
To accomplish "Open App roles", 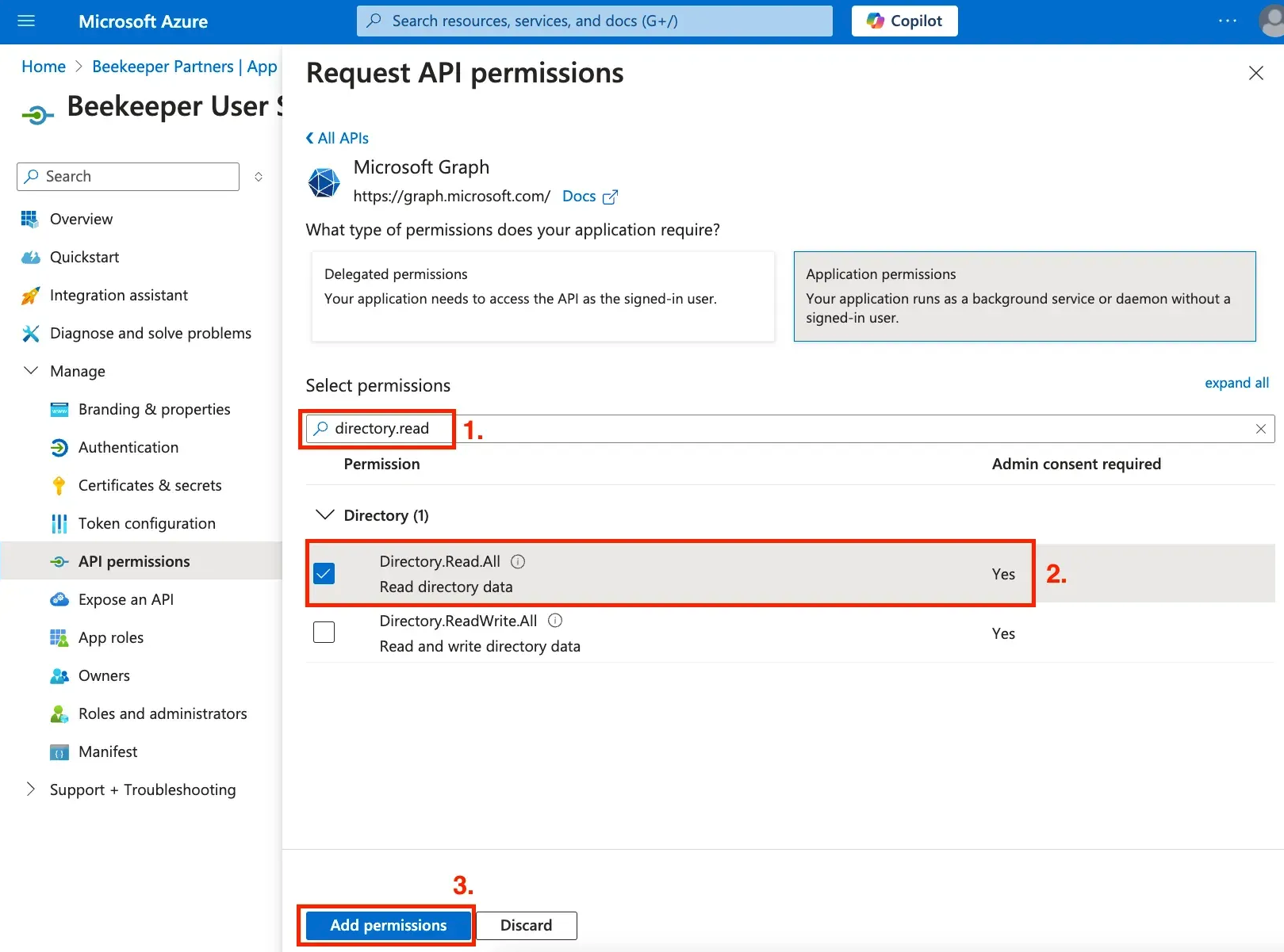I will (111, 637).
